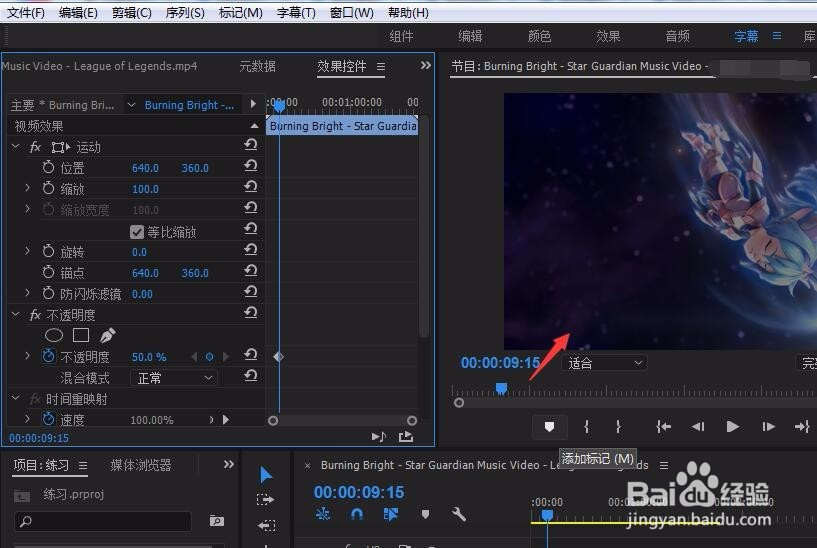This screenshot has width=817, height=548.
Task: Click the program monitor playhead marker
Action: pos(501,389)
